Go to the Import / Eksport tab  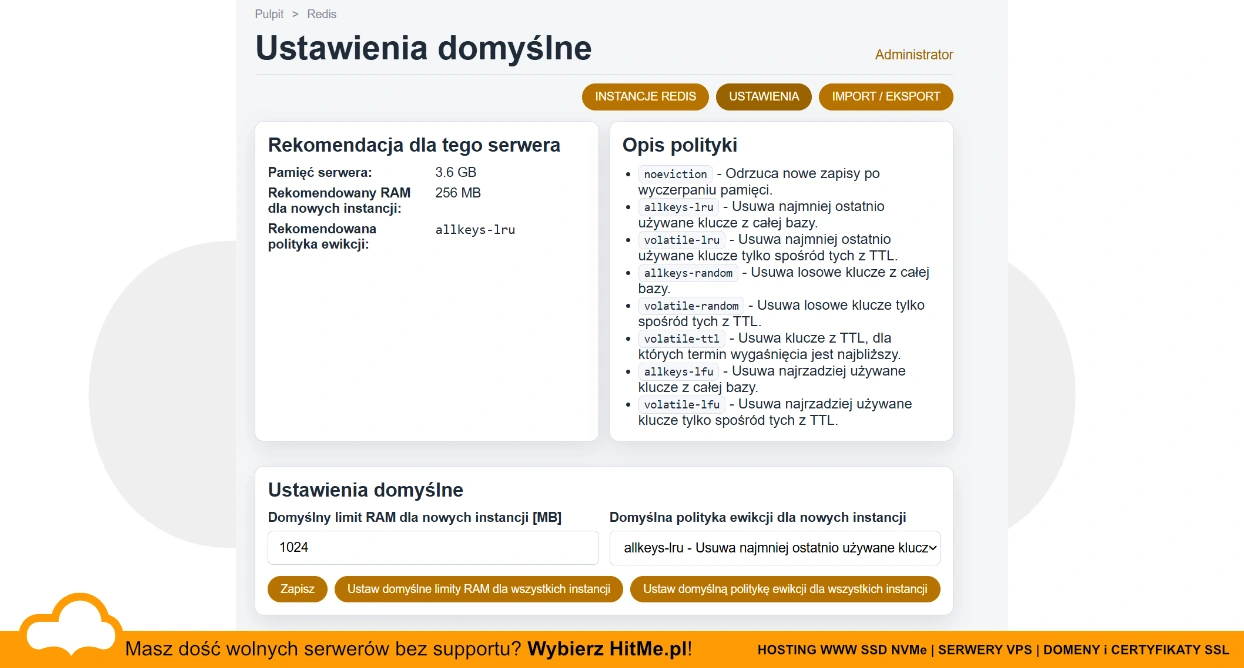coord(886,97)
